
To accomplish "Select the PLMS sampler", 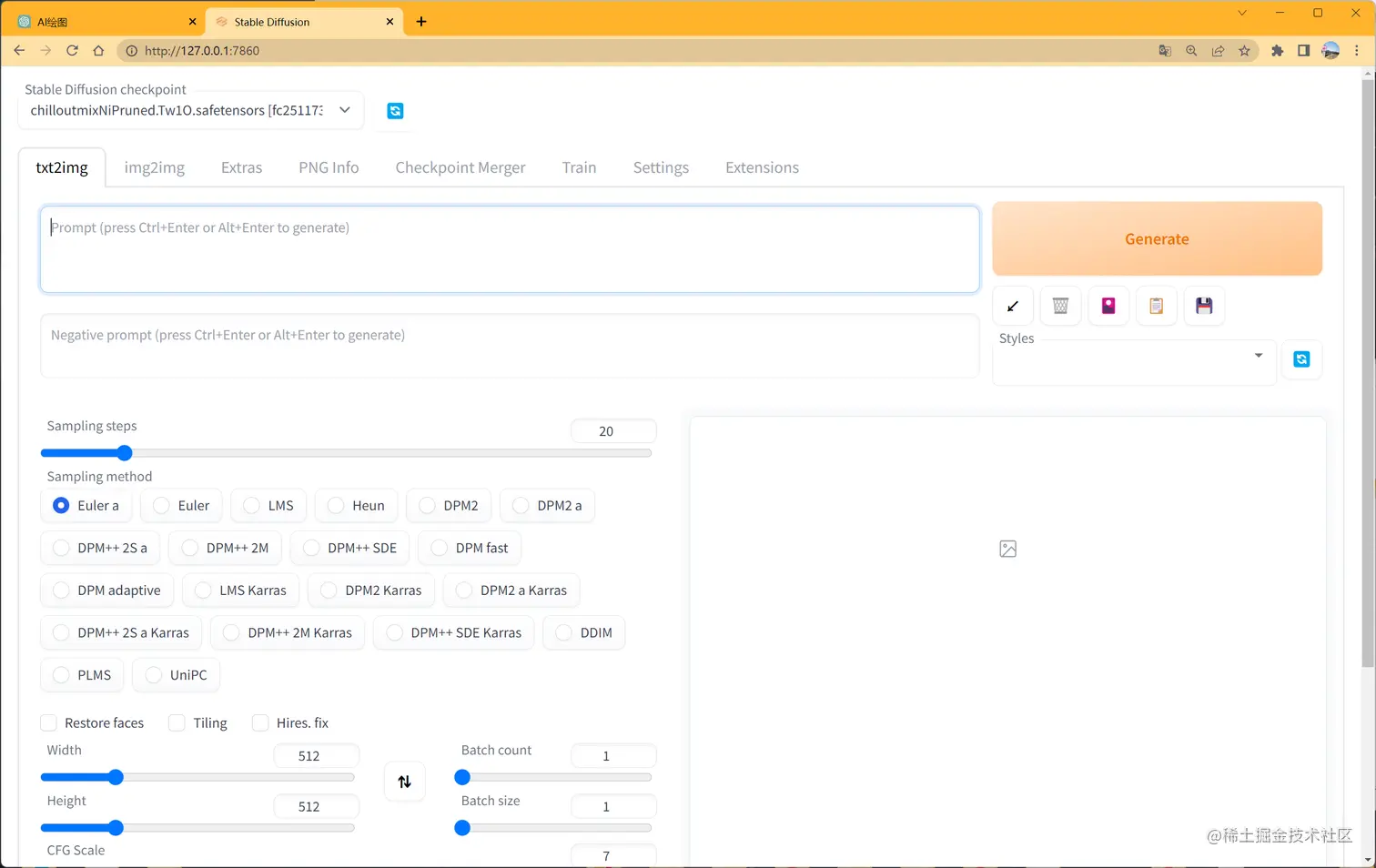I will (82, 675).
